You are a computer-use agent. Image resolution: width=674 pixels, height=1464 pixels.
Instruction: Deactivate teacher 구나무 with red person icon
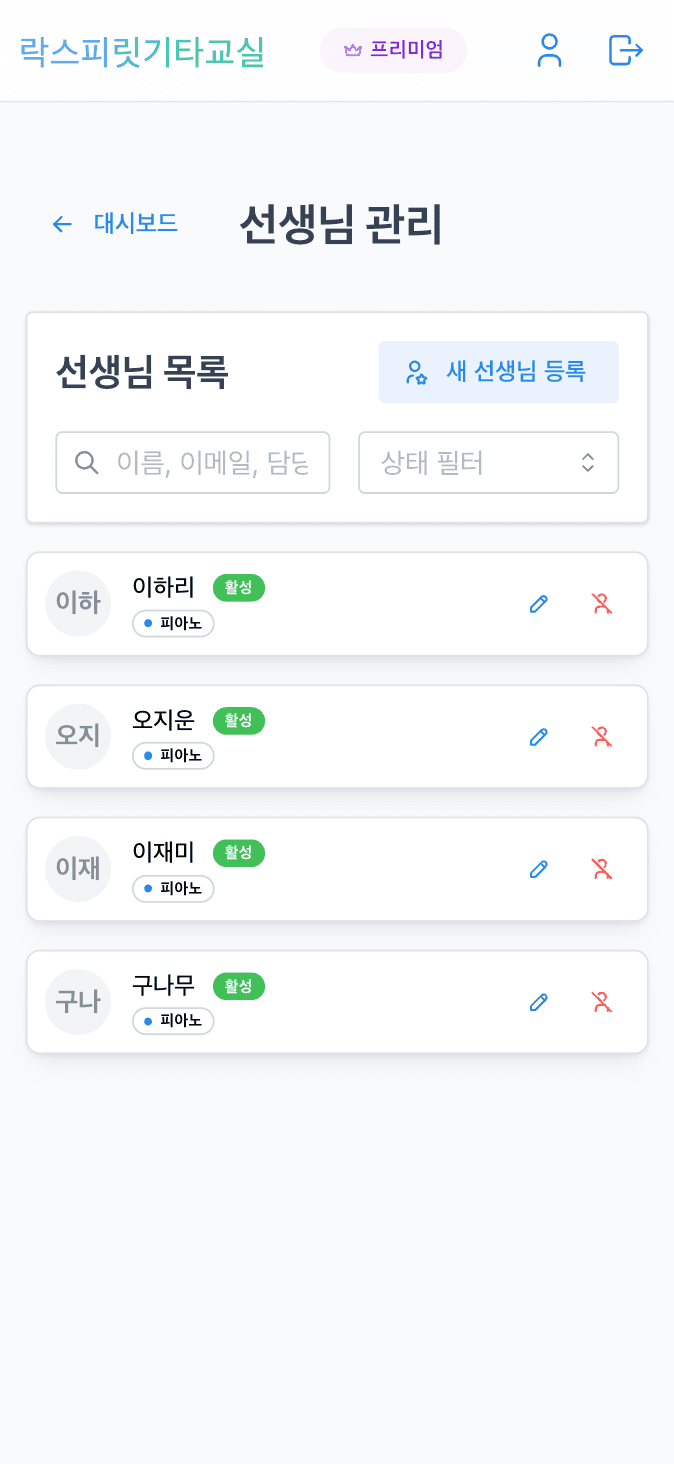tap(600, 1002)
